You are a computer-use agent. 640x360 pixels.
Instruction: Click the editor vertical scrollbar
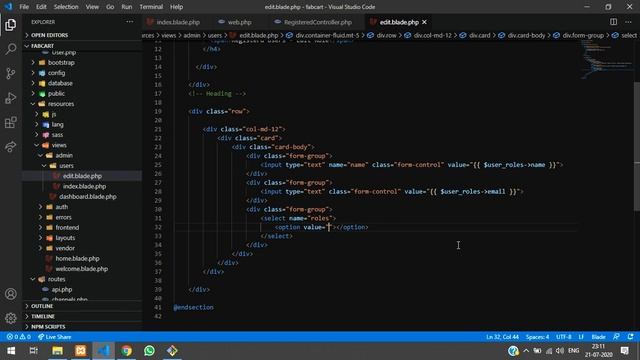click(637, 146)
